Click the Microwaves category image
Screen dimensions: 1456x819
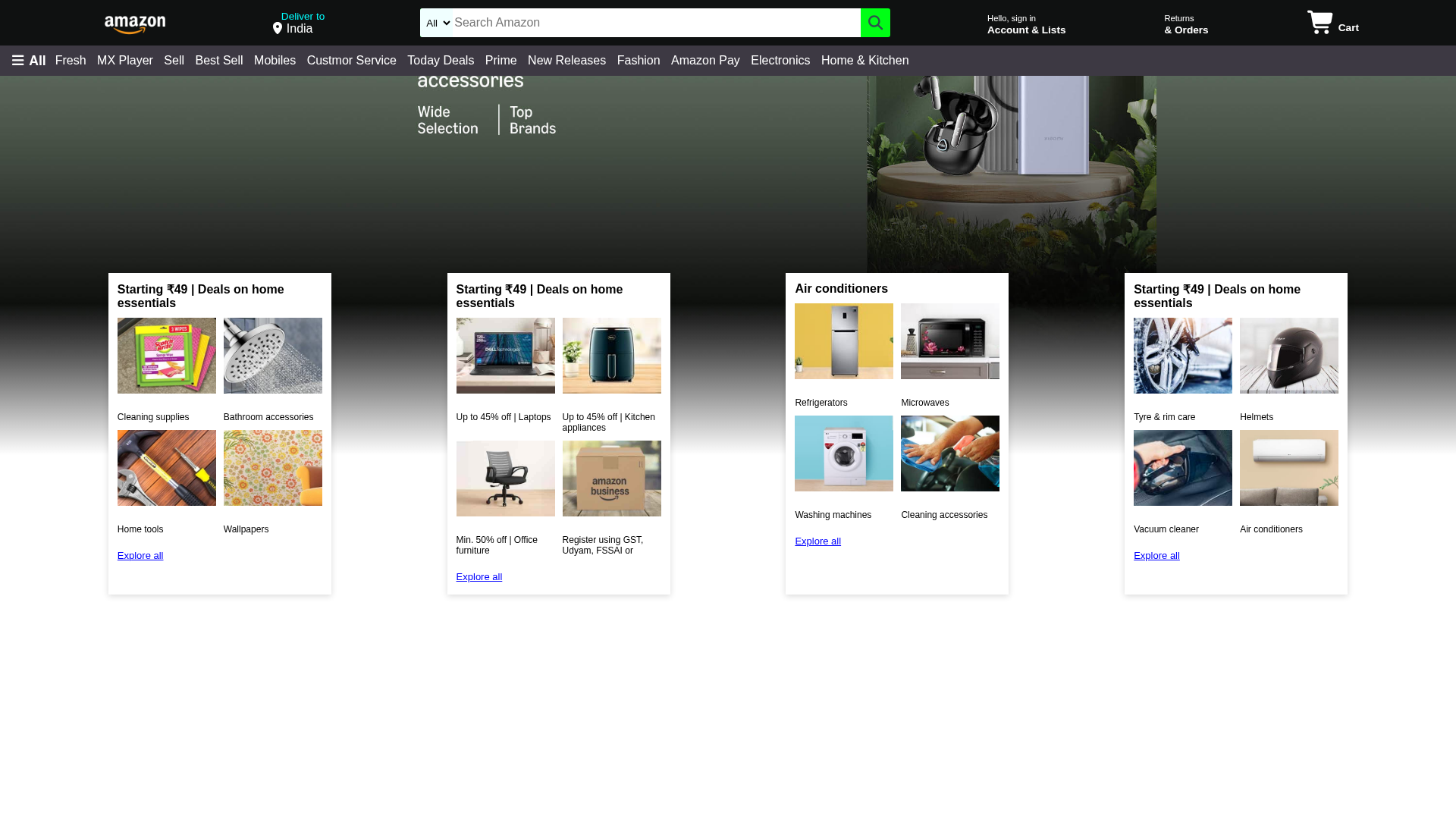click(949, 340)
